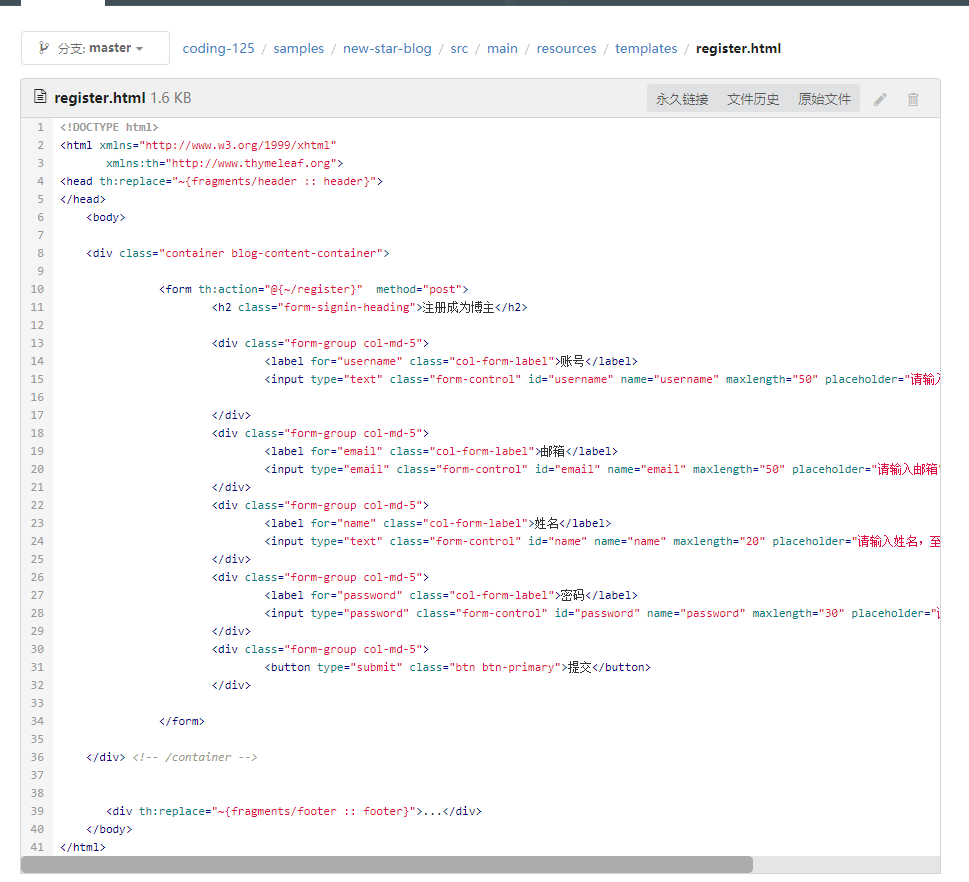Click the file icon beside register.html header
Screen dimensions: 969x882
tap(40, 98)
